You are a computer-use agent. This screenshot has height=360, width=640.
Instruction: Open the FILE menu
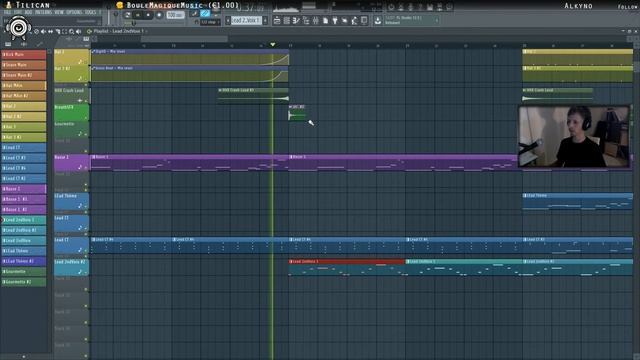tap(7, 13)
